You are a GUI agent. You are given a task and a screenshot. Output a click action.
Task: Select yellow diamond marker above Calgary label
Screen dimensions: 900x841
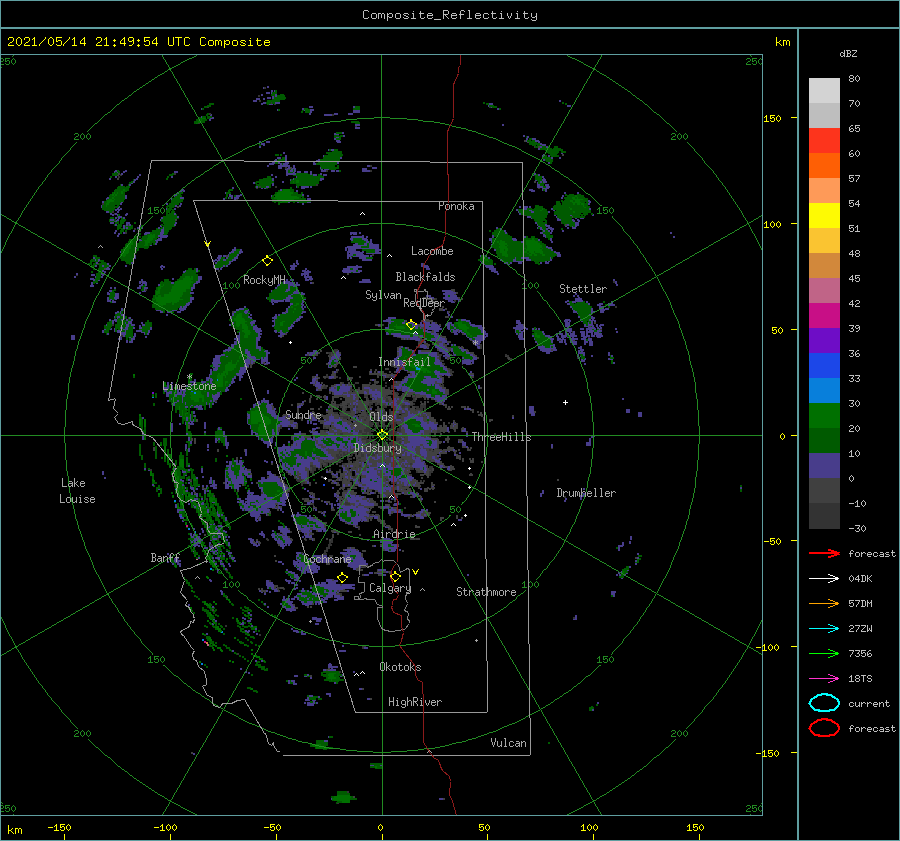coord(395,576)
